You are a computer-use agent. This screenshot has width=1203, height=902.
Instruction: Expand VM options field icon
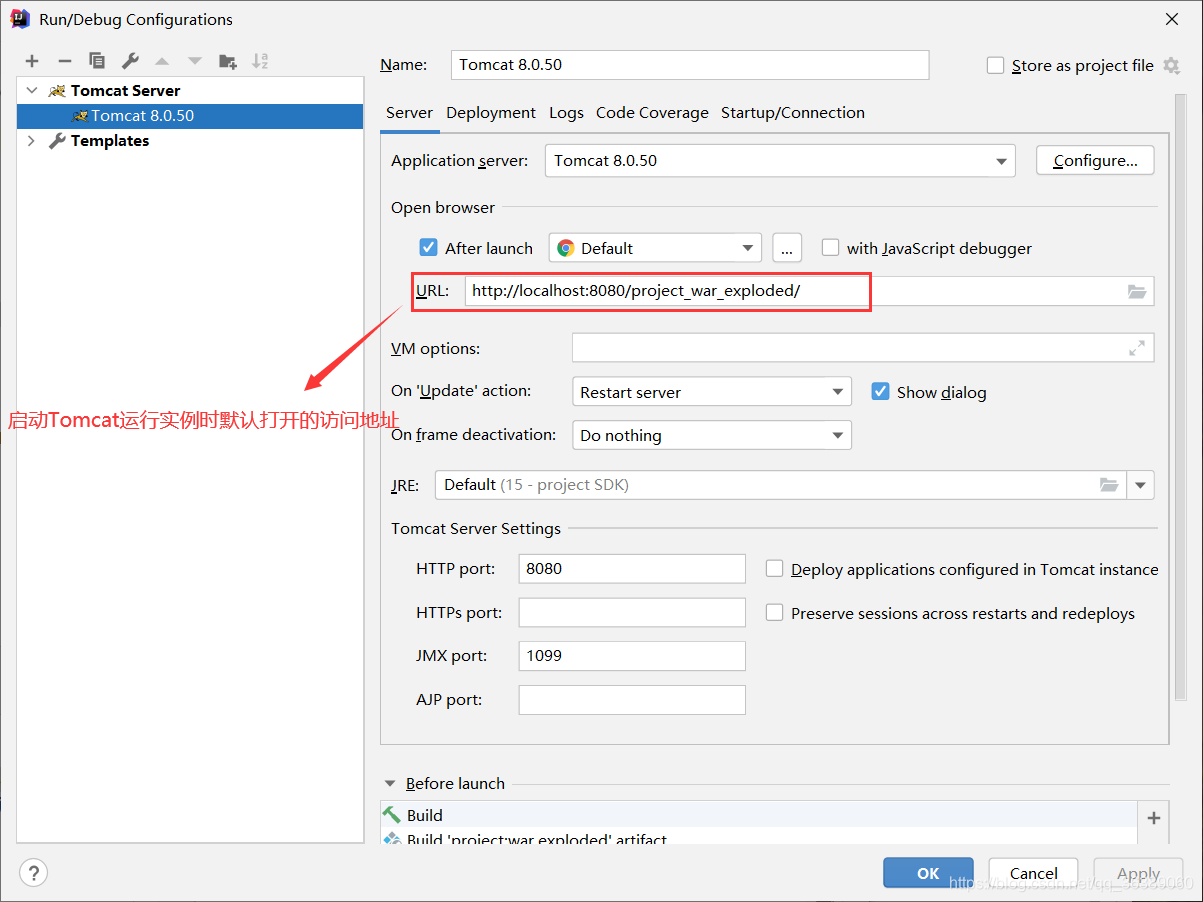[1137, 348]
